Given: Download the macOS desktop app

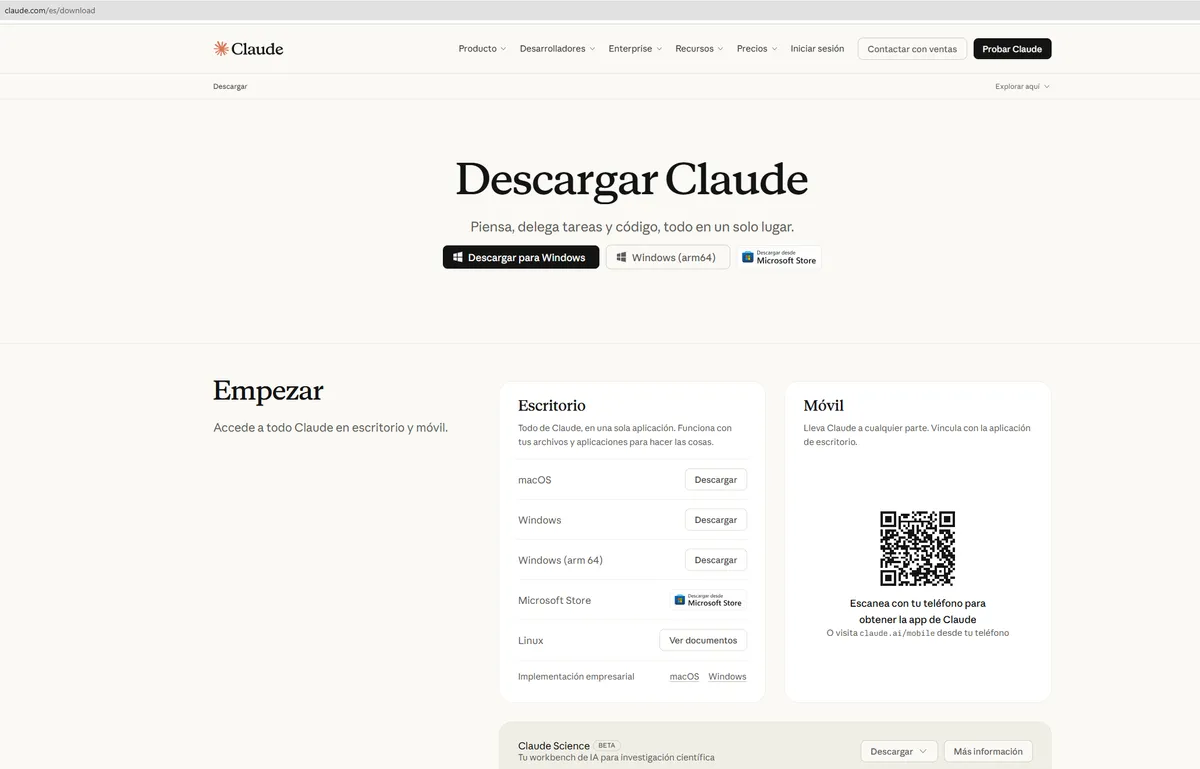Looking at the screenshot, I should [716, 480].
